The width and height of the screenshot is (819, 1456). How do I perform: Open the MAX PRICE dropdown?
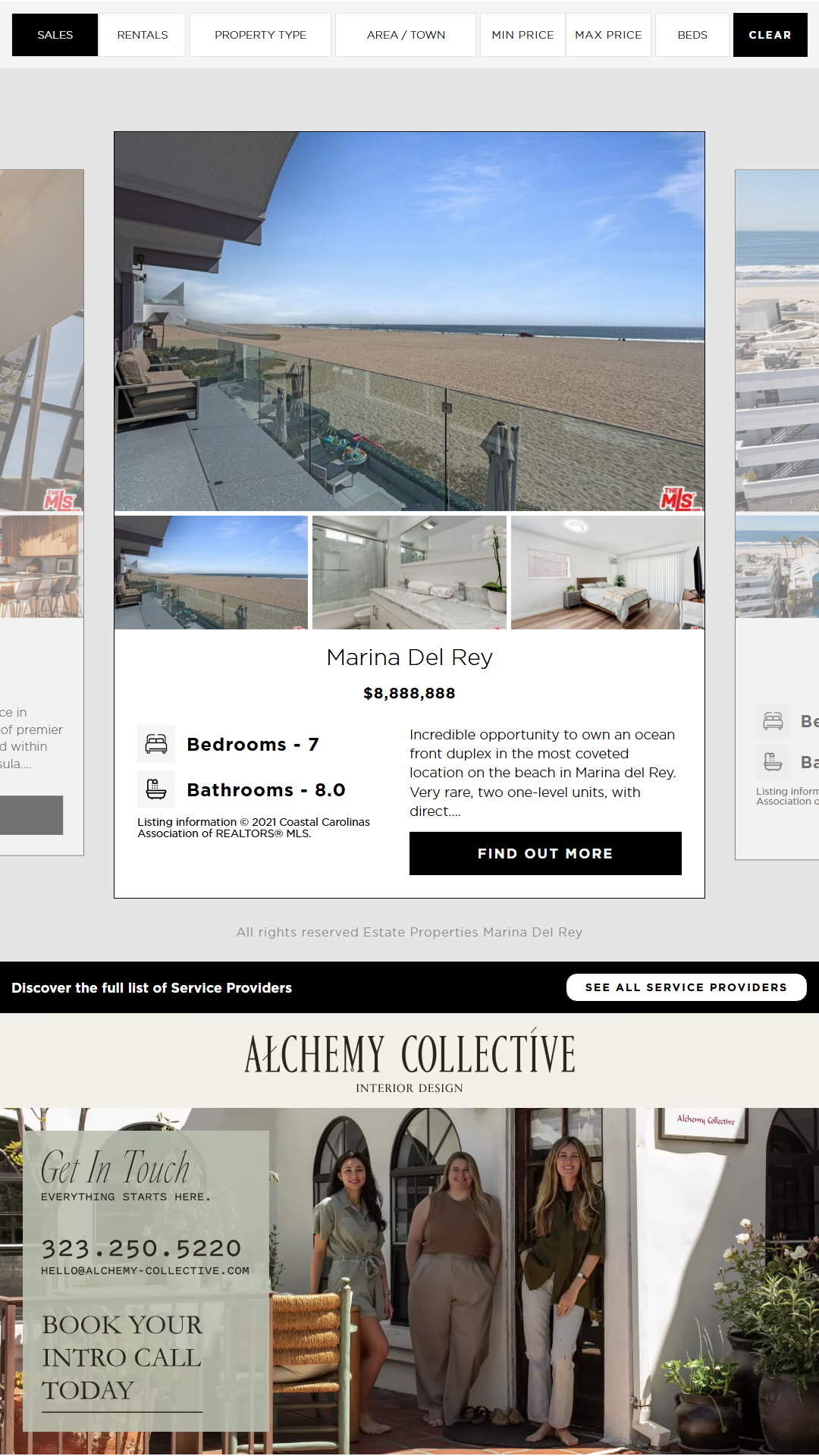[x=608, y=35]
